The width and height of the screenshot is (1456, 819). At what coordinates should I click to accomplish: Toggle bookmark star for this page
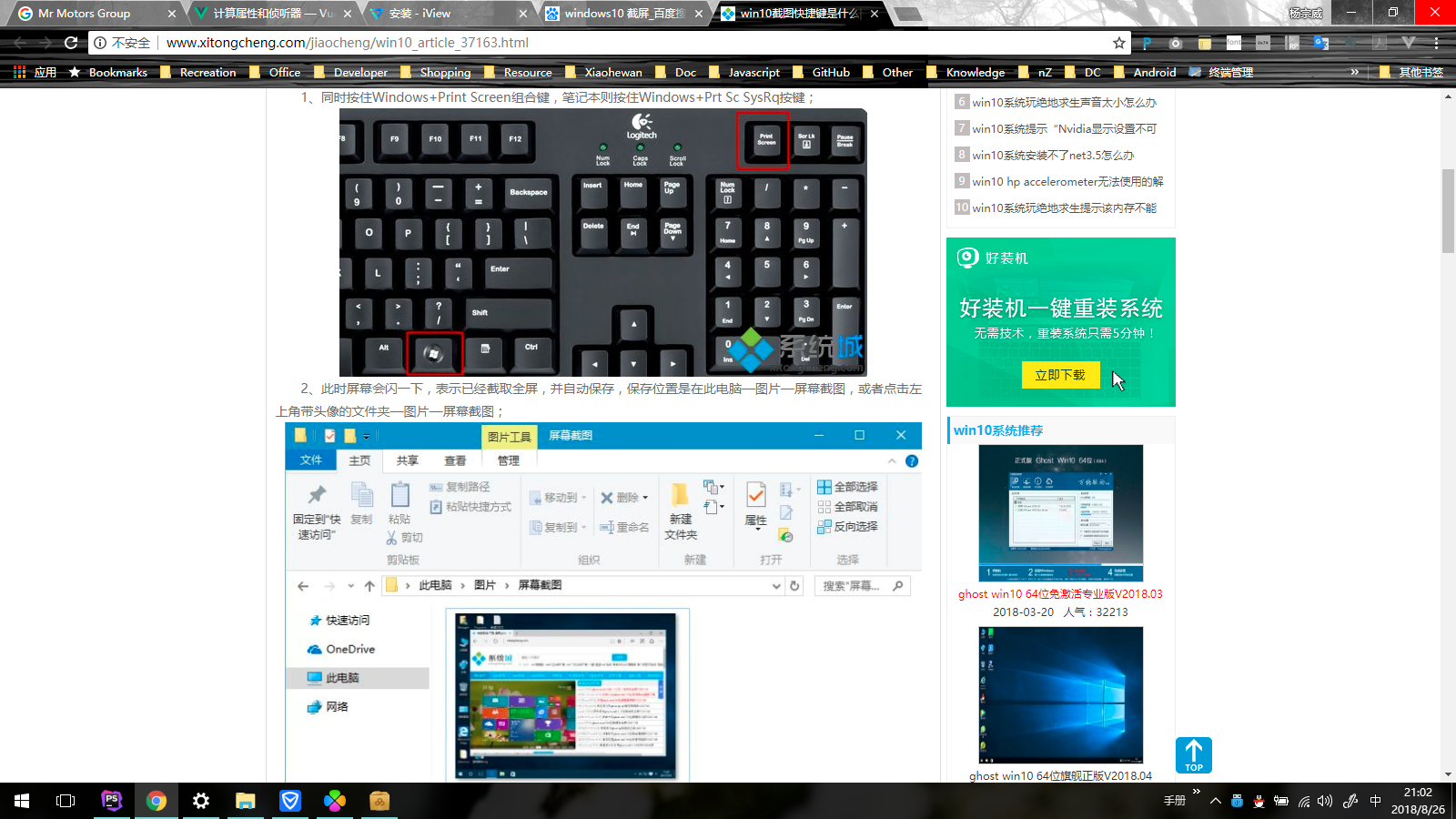pos(1119,43)
